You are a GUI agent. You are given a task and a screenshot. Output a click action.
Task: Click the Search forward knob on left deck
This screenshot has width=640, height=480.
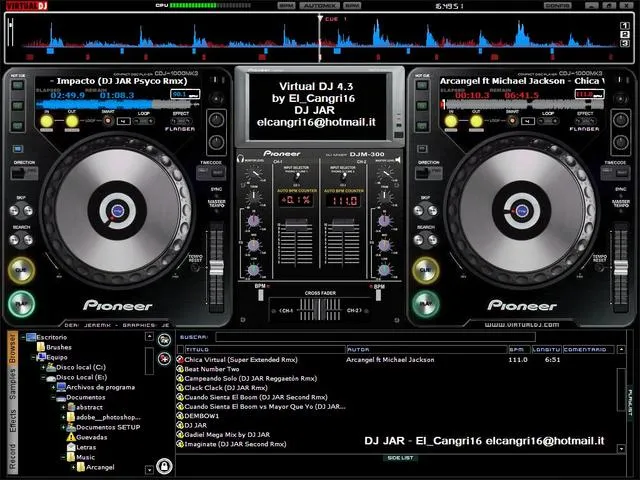tap(28, 240)
